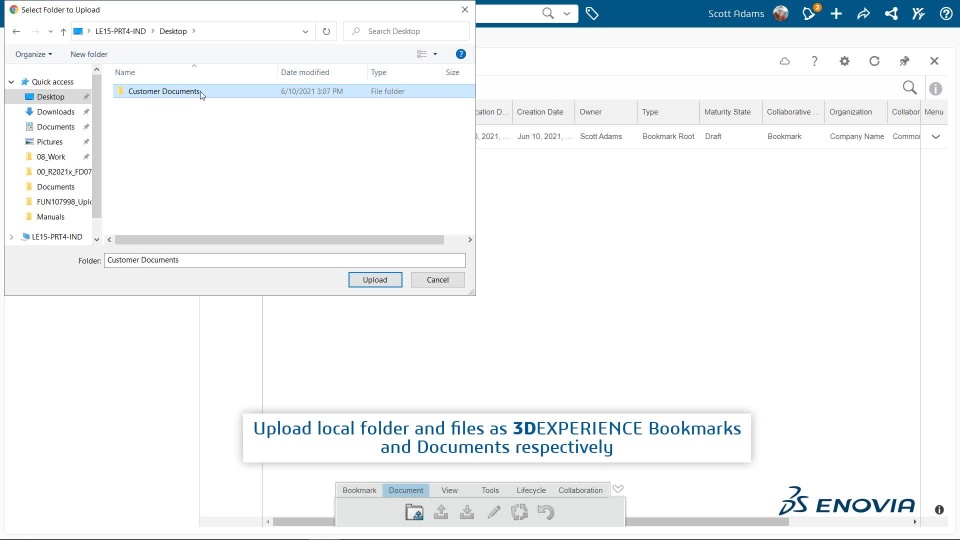Open the settings gear in widget panel
This screenshot has width=960, height=540.
(844, 61)
